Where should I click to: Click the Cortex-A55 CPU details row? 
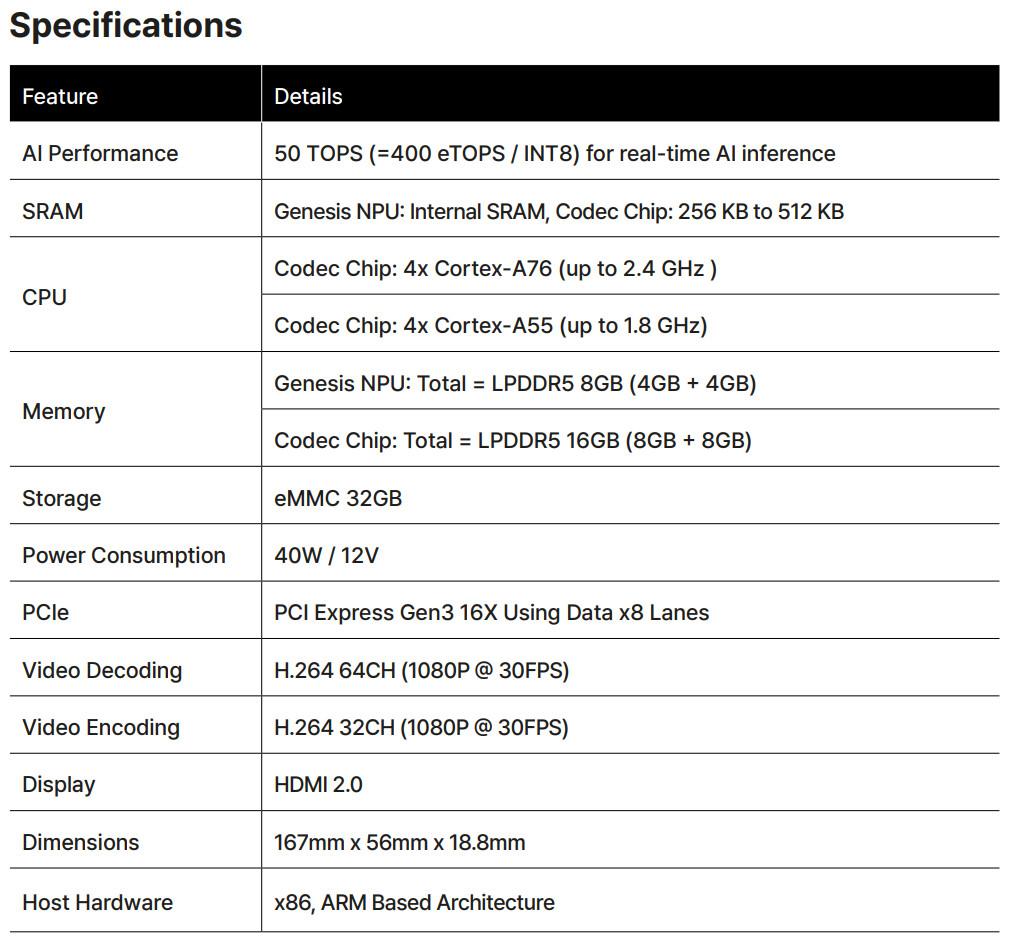pyautogui.click(x=490, y=326)
